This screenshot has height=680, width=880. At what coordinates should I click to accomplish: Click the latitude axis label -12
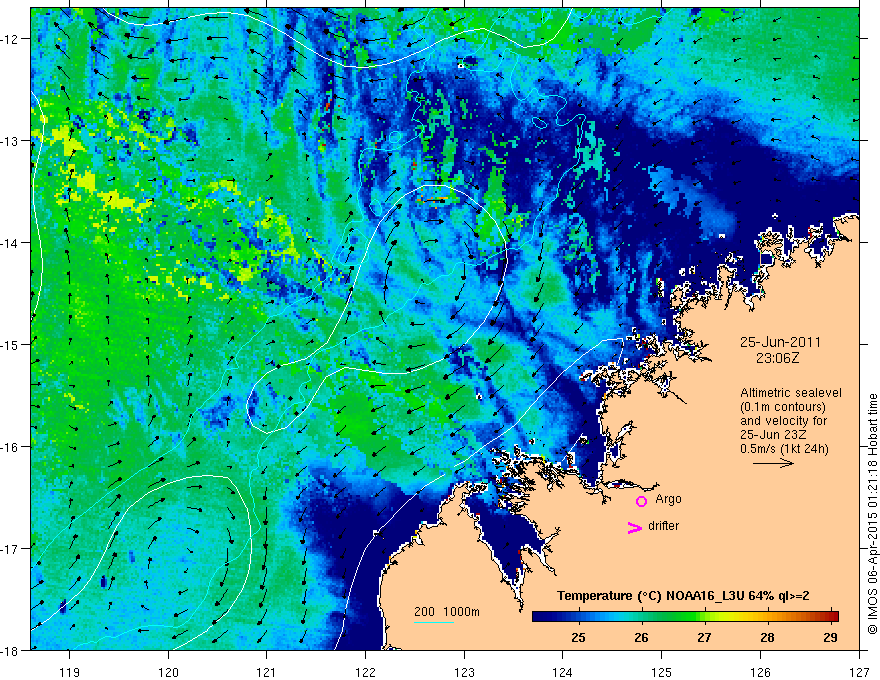point(11,39)
